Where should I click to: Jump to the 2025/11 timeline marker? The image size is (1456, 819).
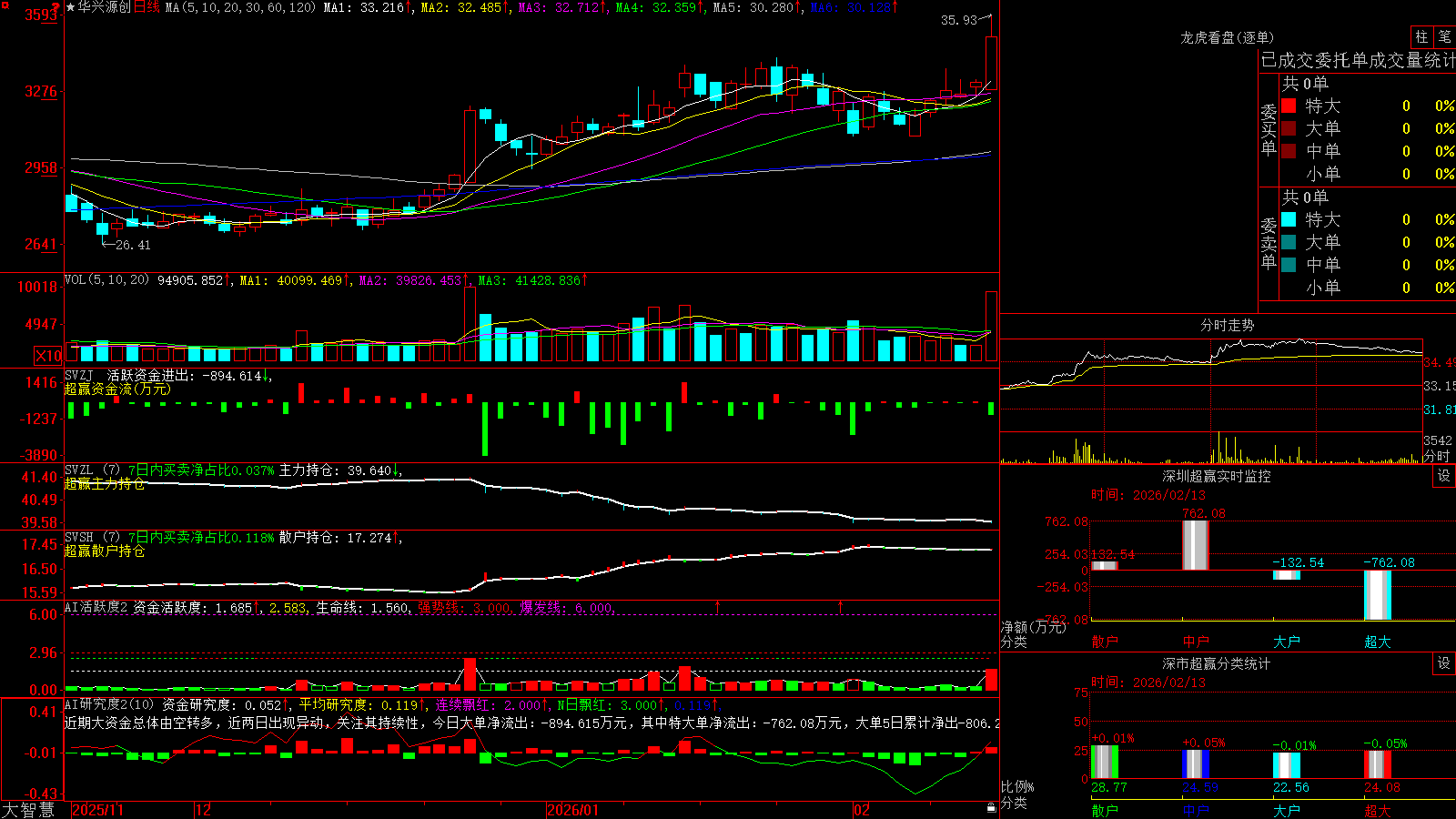[97, 810]
